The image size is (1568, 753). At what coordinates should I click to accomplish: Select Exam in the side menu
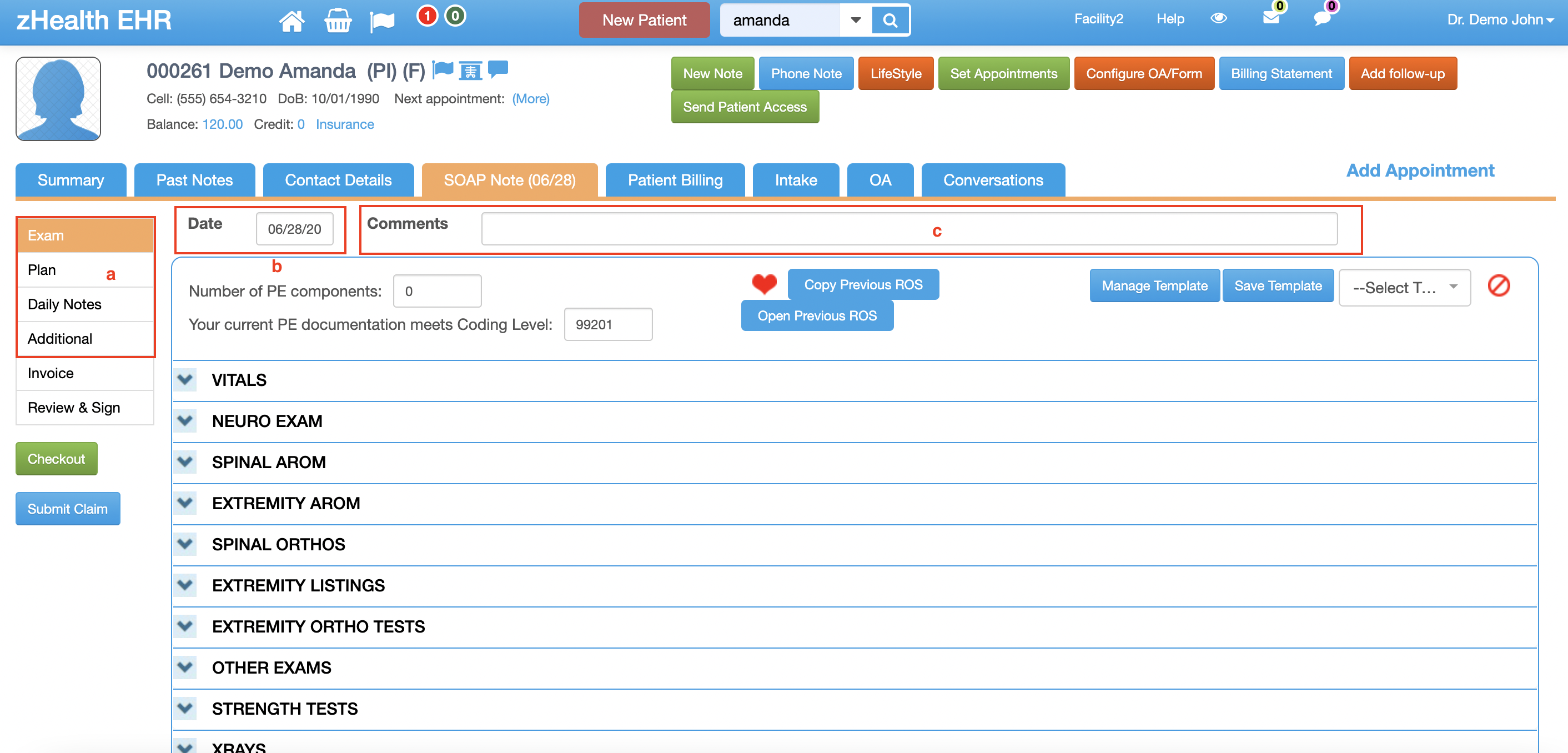(85, 235)
